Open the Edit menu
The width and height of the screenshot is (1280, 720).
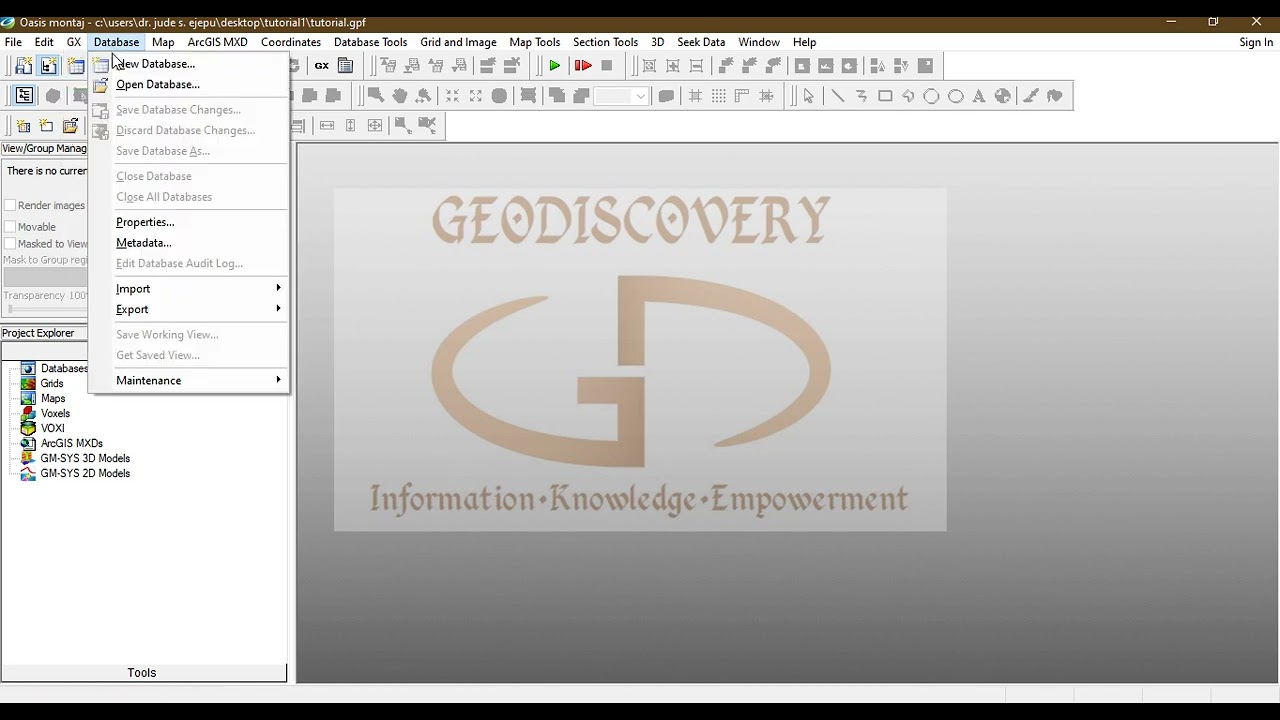[44, 42]
